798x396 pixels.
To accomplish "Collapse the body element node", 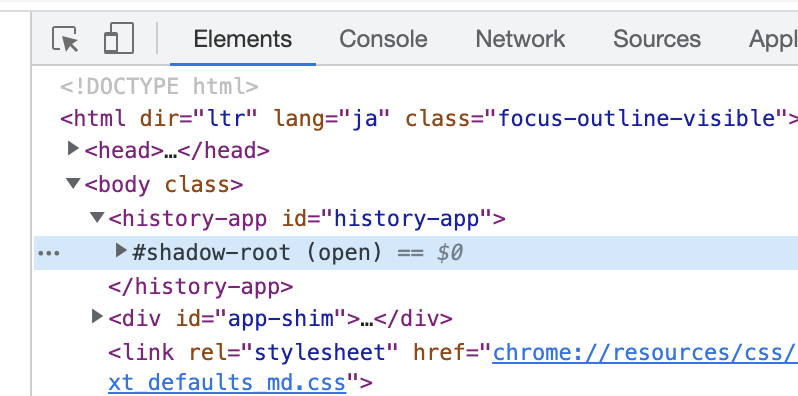I will (x=73, y=183).
